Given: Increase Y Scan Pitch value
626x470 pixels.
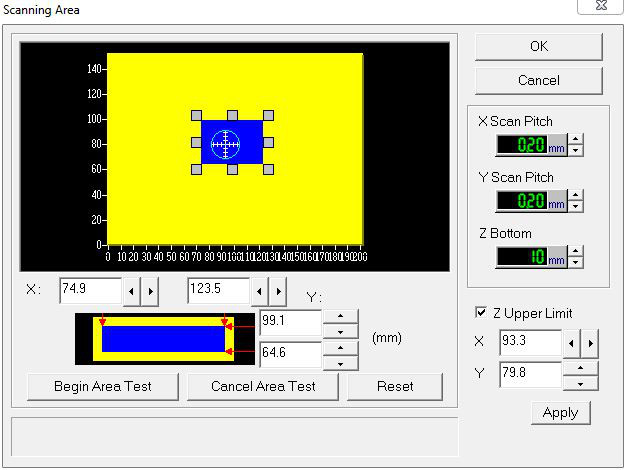Looking at the screenshot, I should click(575, 195).
